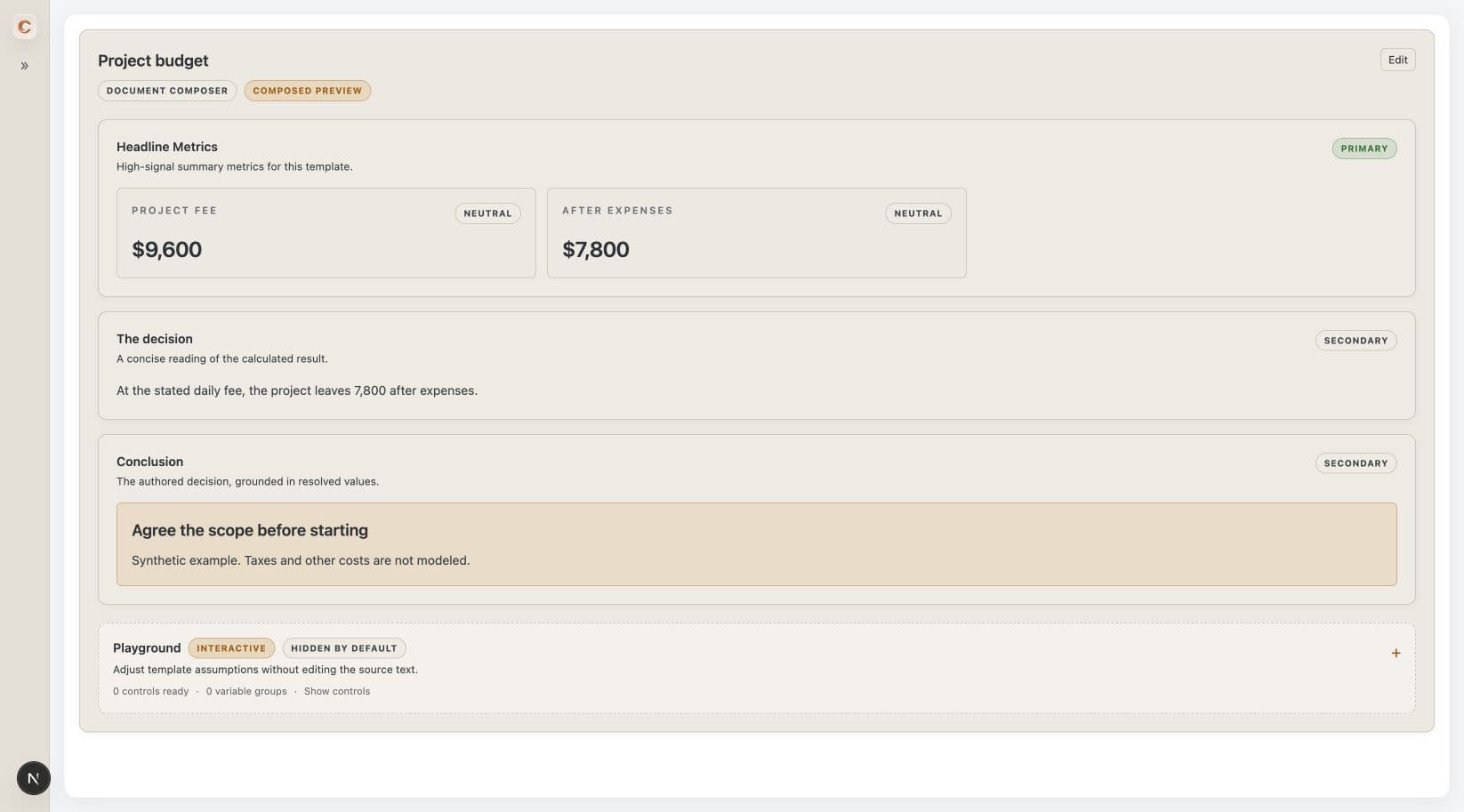Image resolution: width=1464 pixels, height=812 pixels.
Task: Click the Headline Metrics heading
Action: pos(167,147)
